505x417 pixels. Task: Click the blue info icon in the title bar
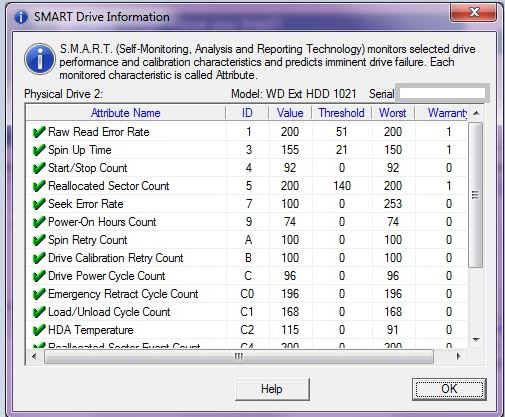21,17
